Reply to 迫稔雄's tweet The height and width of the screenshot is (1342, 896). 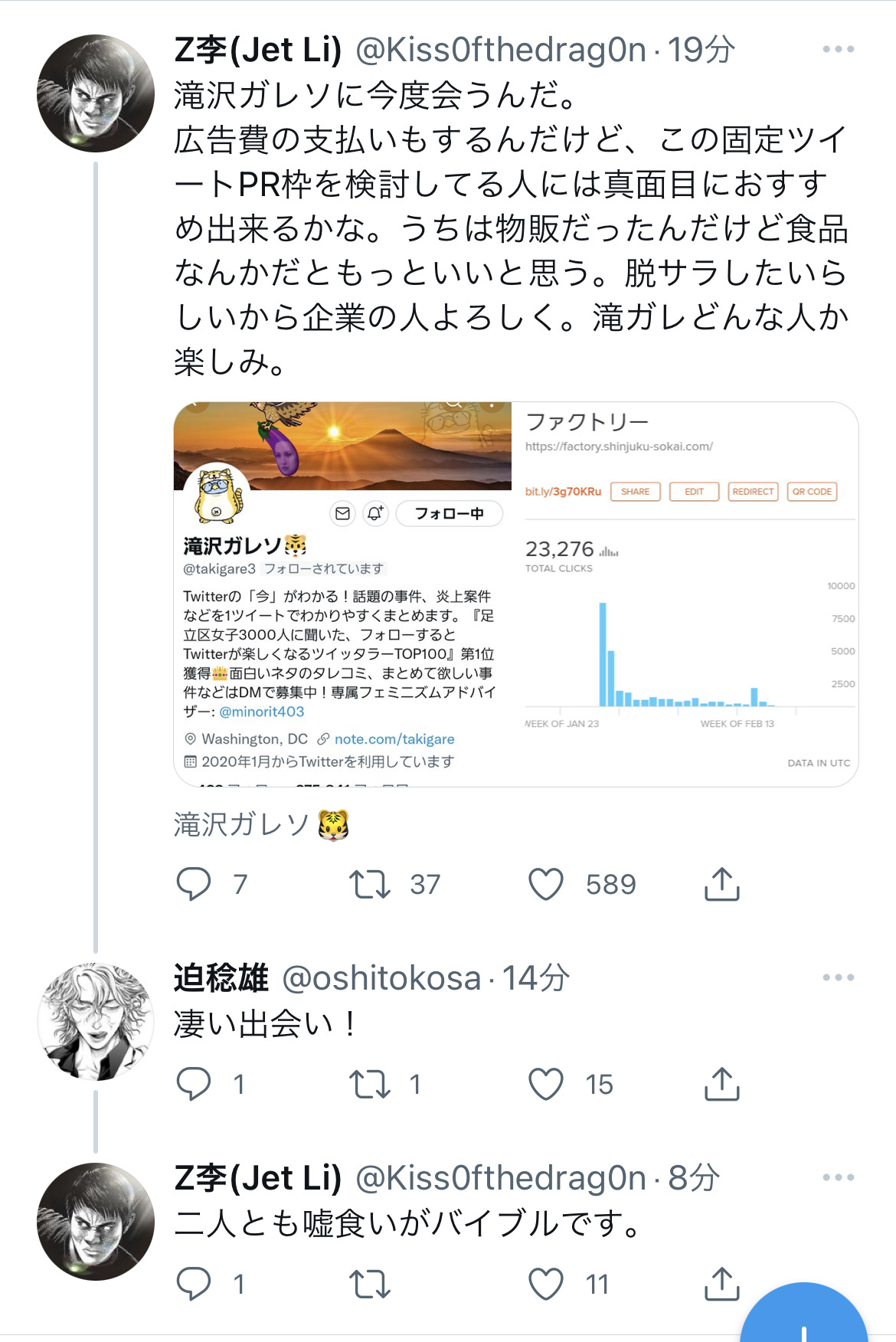click(194, 1084)
